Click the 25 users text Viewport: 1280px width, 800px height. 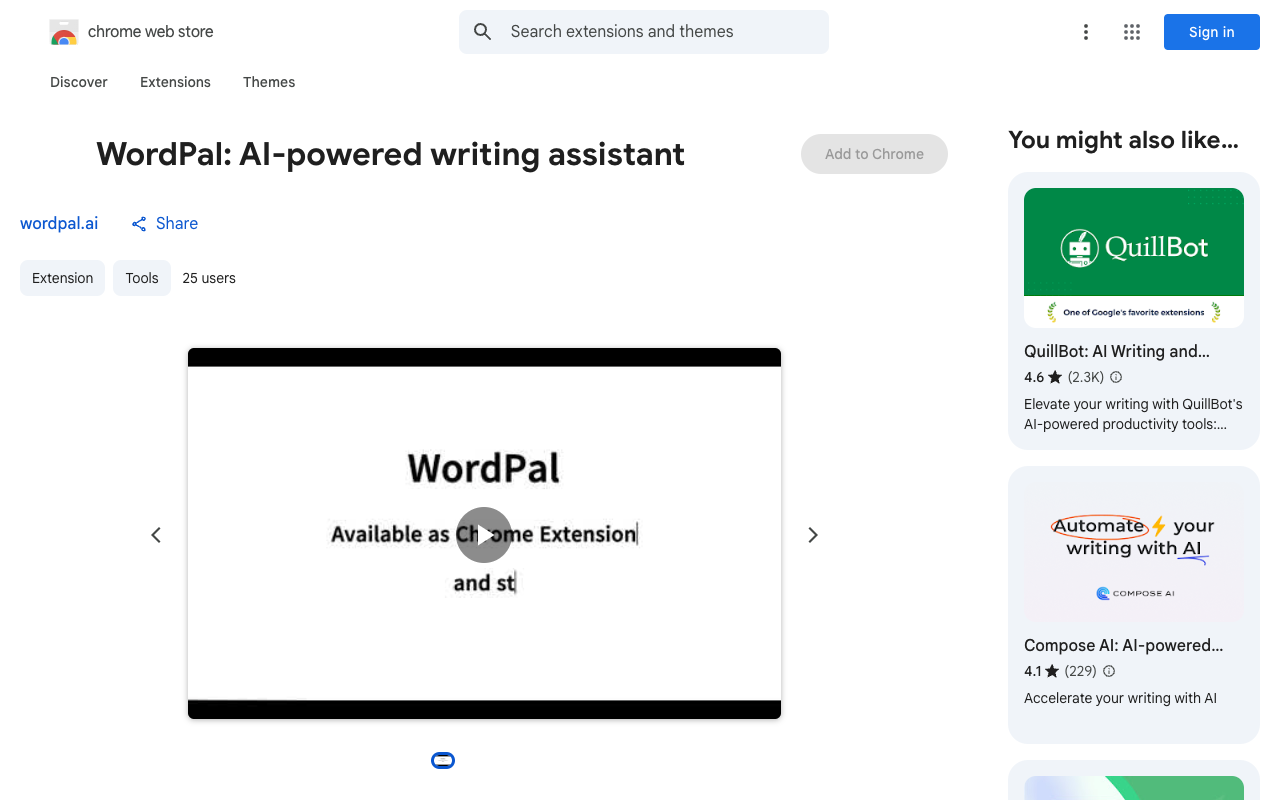[209, 278]
